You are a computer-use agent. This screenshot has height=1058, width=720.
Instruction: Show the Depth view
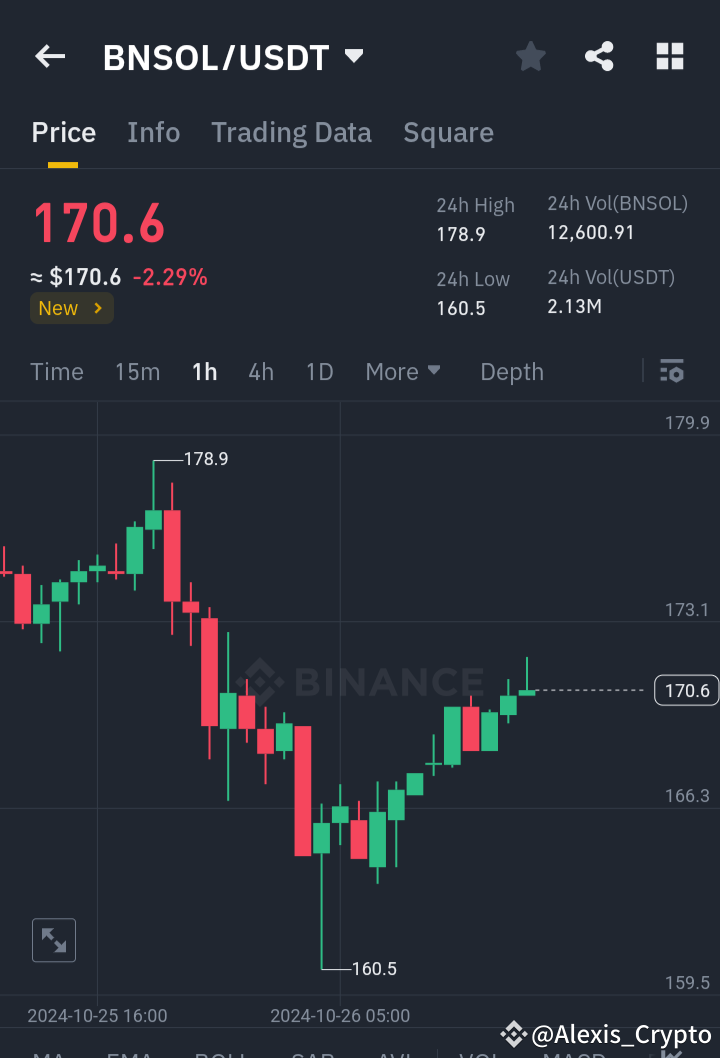tap(511, 371)
